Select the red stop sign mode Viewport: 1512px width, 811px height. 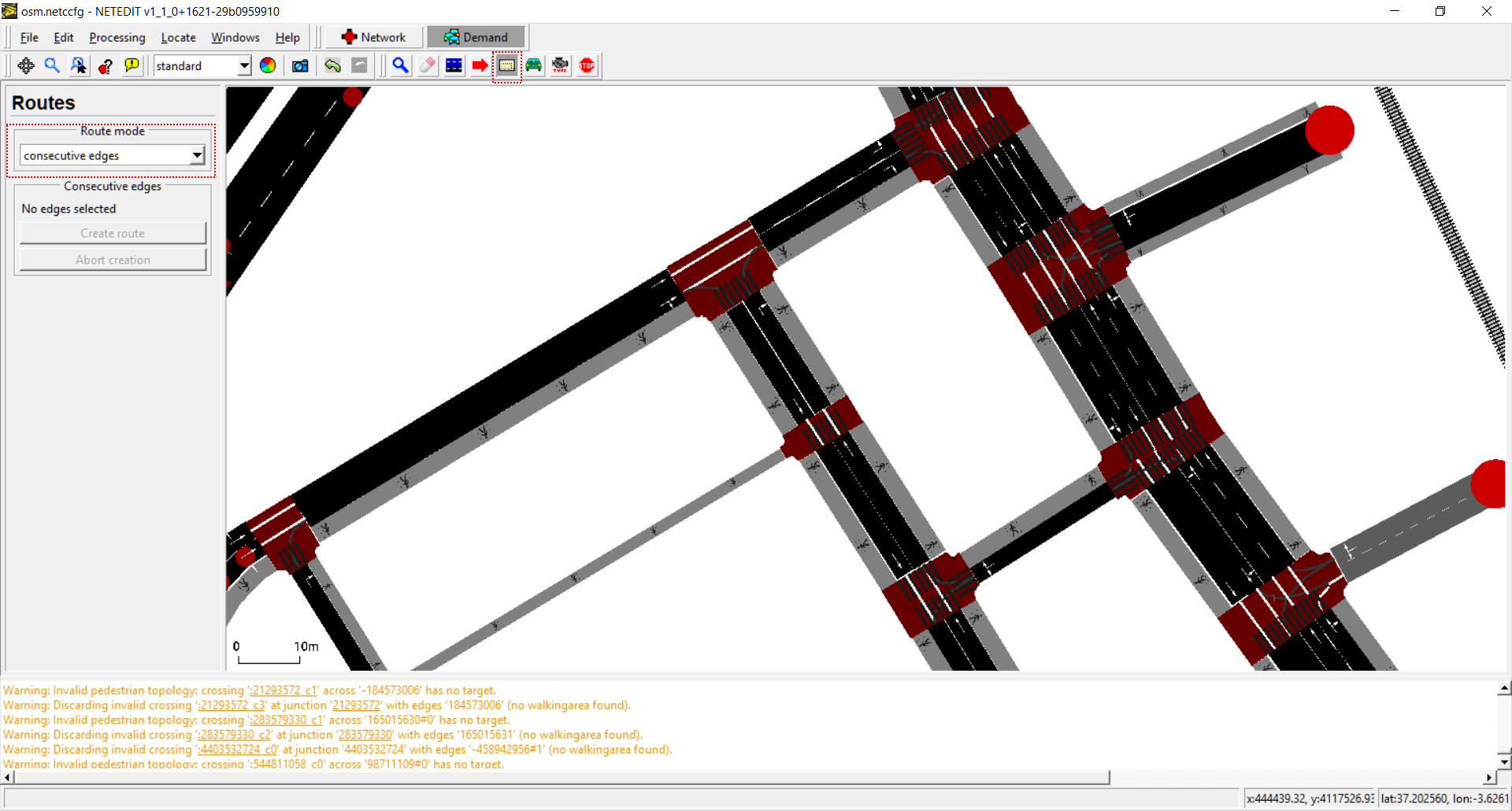pos(587,66)
